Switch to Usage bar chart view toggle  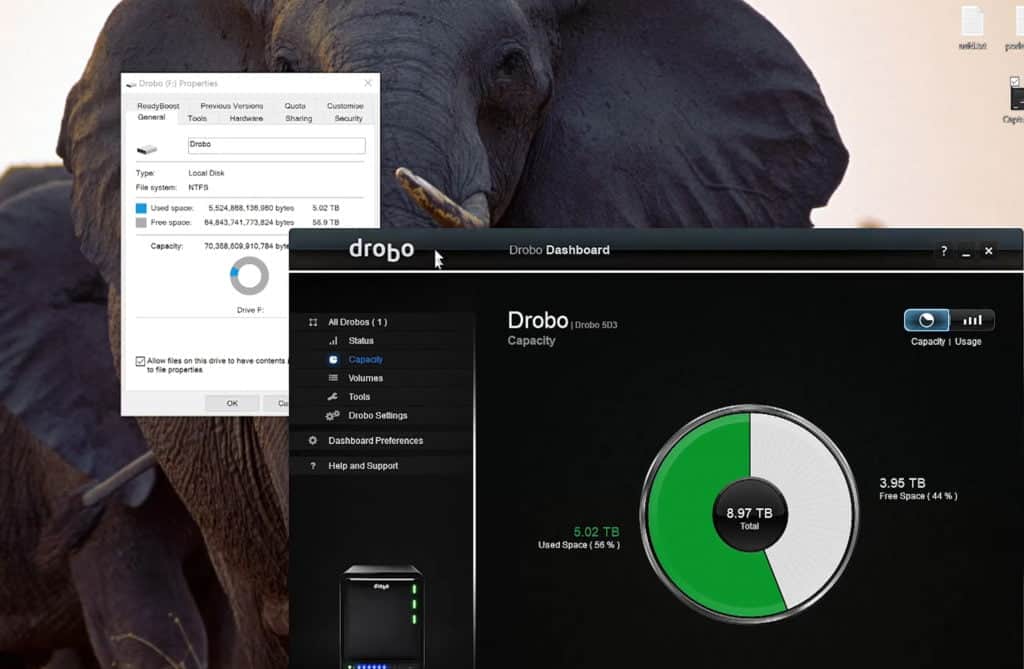972,320
